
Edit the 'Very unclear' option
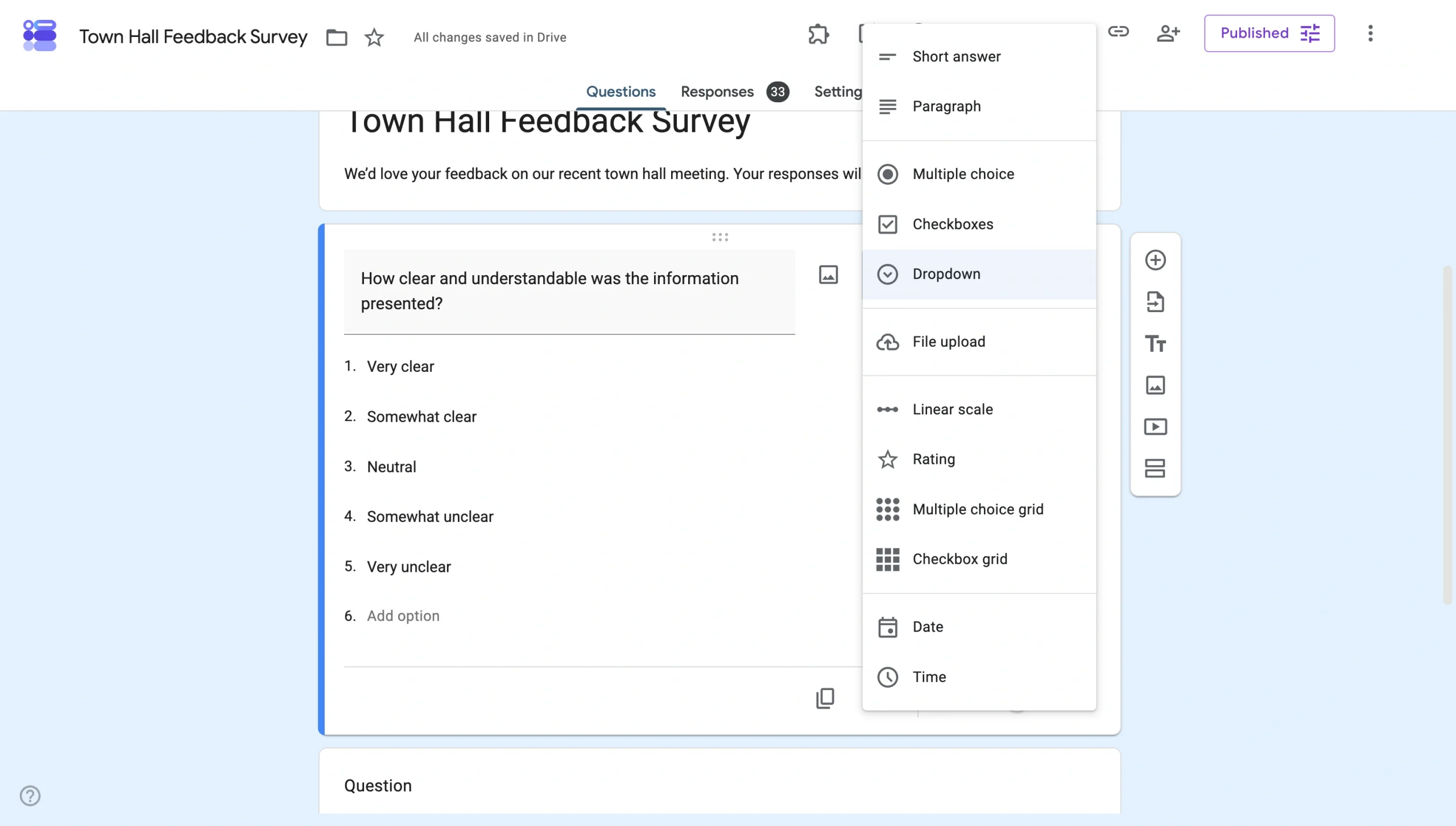pyautogui.click(x=408, y=567)
